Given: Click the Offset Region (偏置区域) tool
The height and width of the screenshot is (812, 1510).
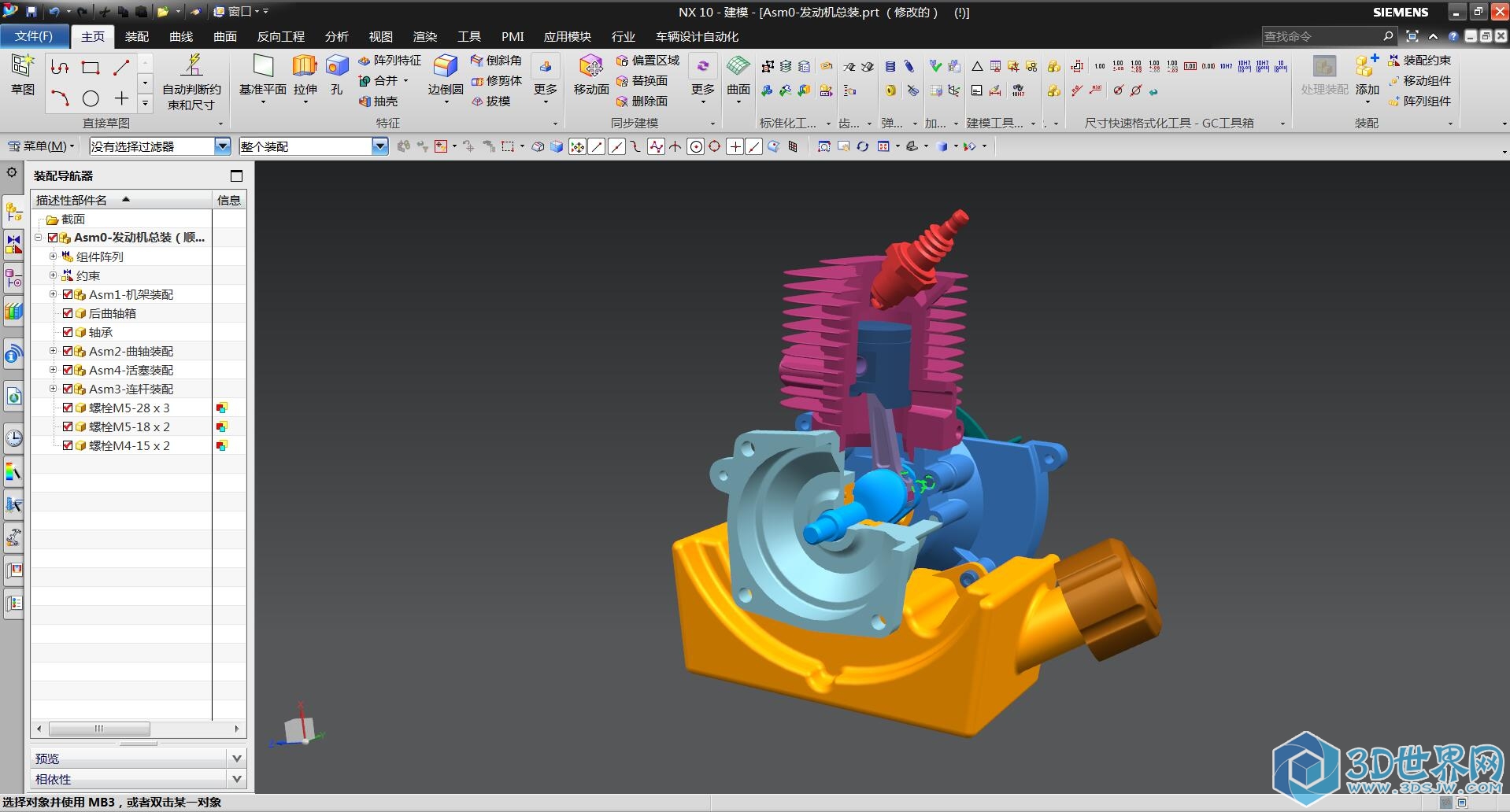Looking at the screenshot, I should (x=647, y=61).
